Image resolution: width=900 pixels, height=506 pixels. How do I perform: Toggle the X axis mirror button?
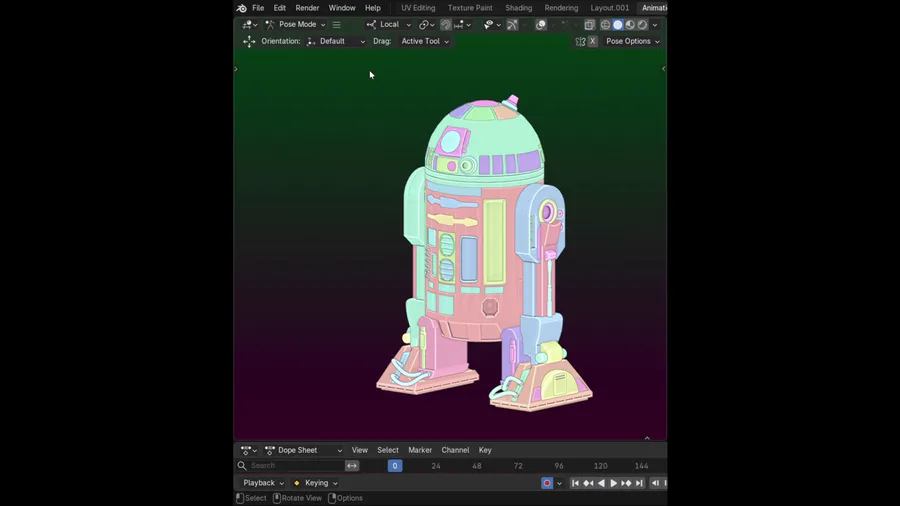592,41
